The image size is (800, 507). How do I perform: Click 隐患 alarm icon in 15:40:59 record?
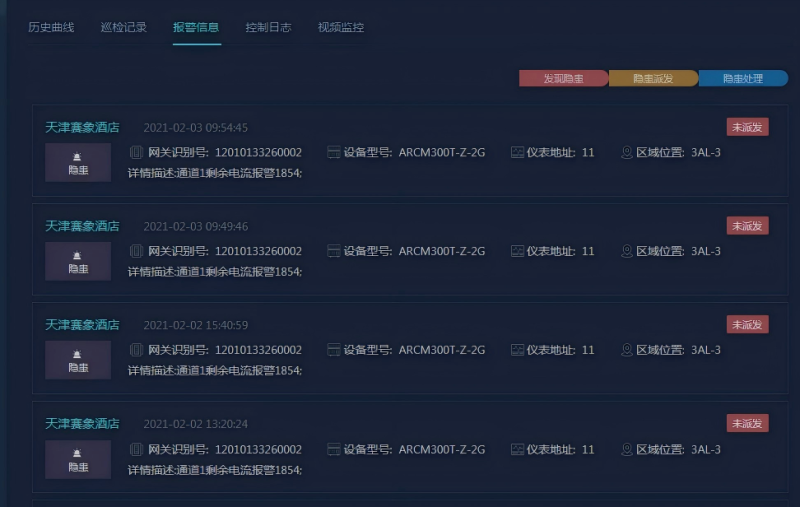click(78, 360)
